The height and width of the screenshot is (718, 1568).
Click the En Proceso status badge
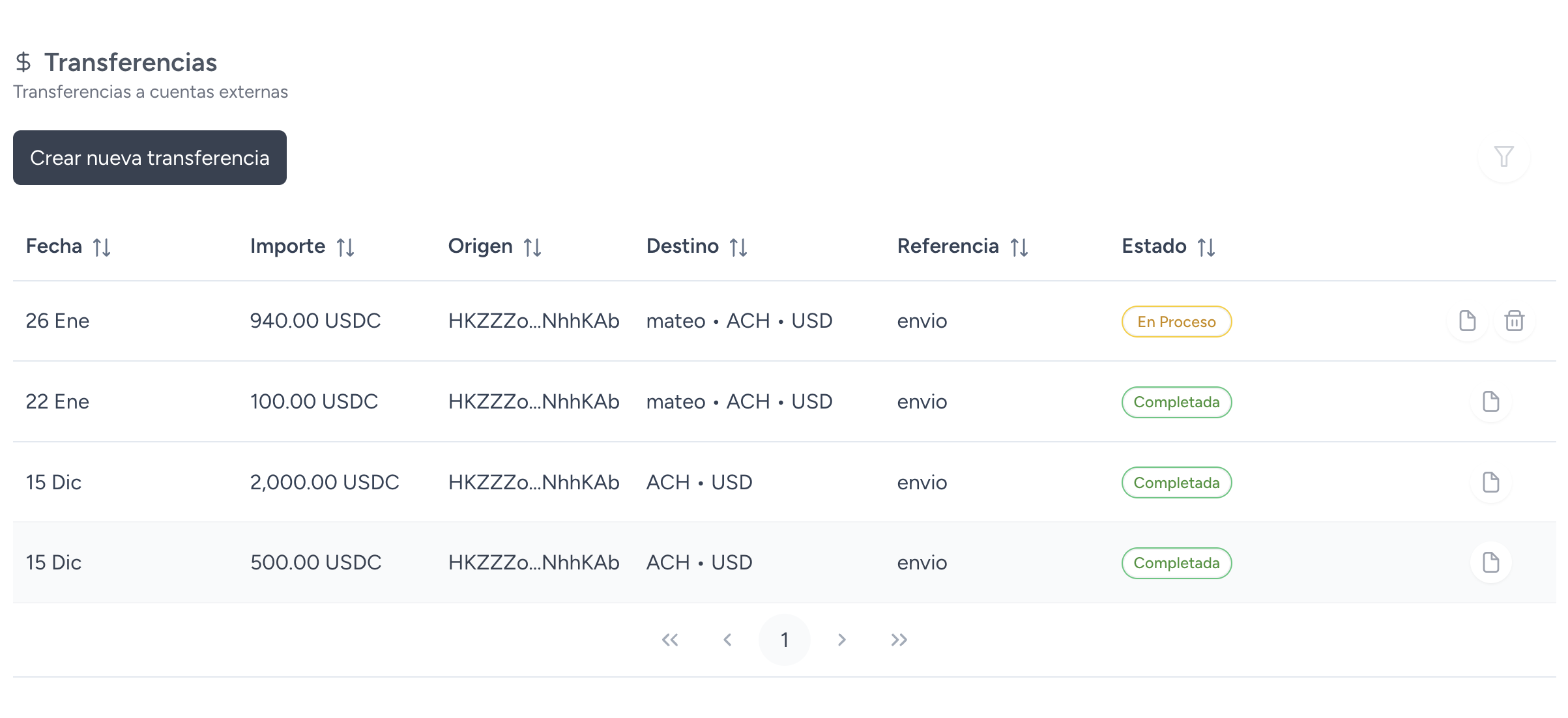1175,321
